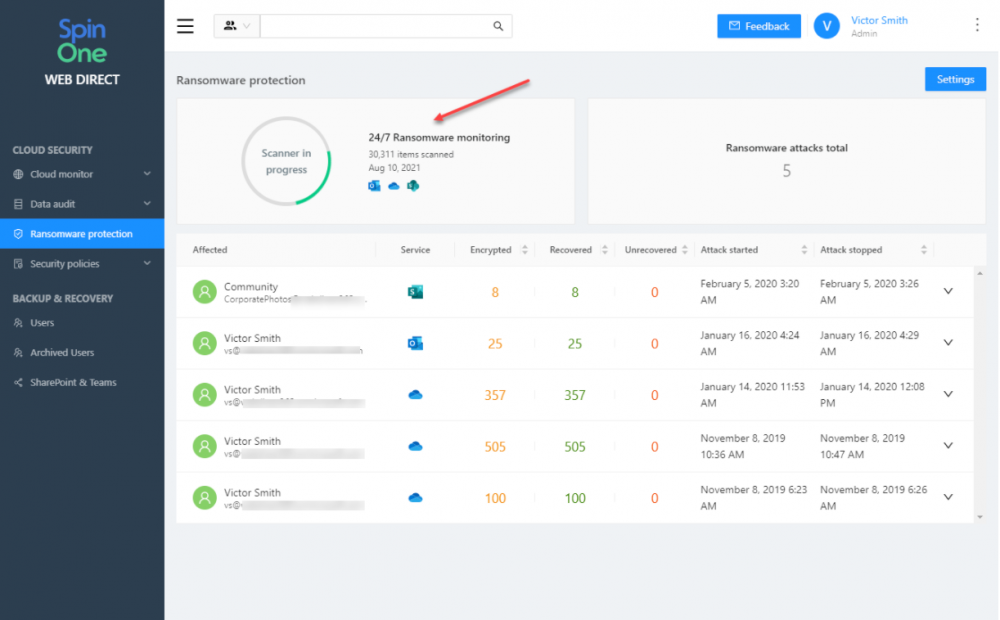Click into the top search field

pyautogui.click(x=376, y=26)
